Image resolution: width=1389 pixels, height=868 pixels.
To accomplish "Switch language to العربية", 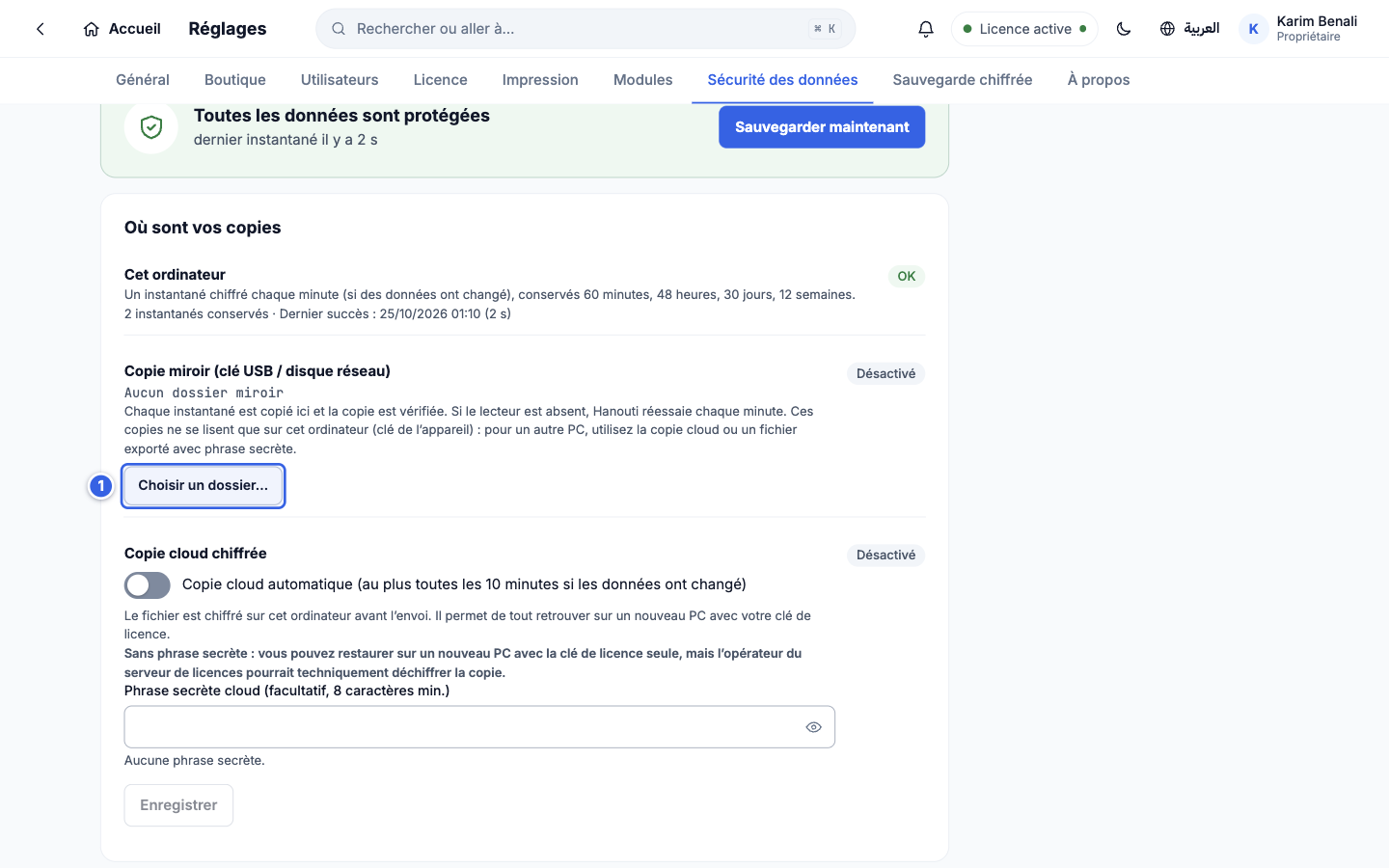I will tap(1189, 29).
